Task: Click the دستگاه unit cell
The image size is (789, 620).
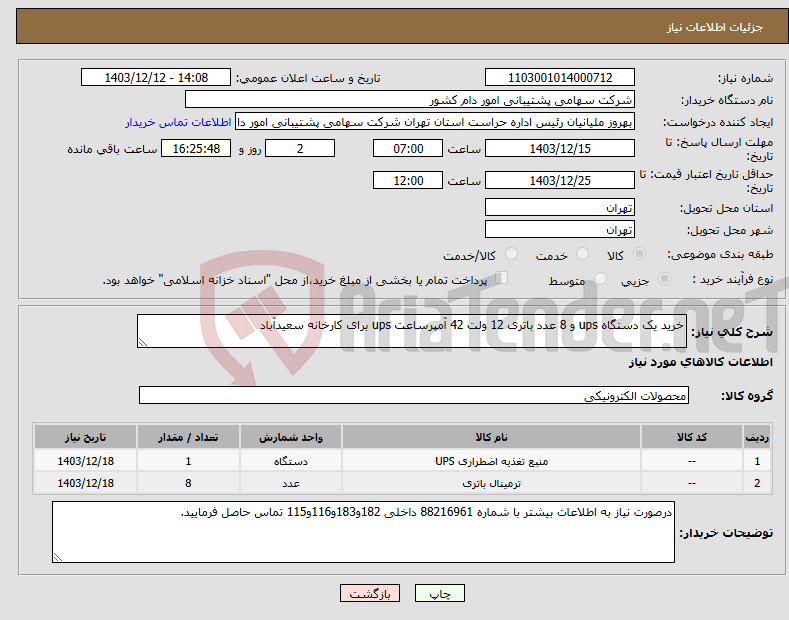Action: click(291, 461)
